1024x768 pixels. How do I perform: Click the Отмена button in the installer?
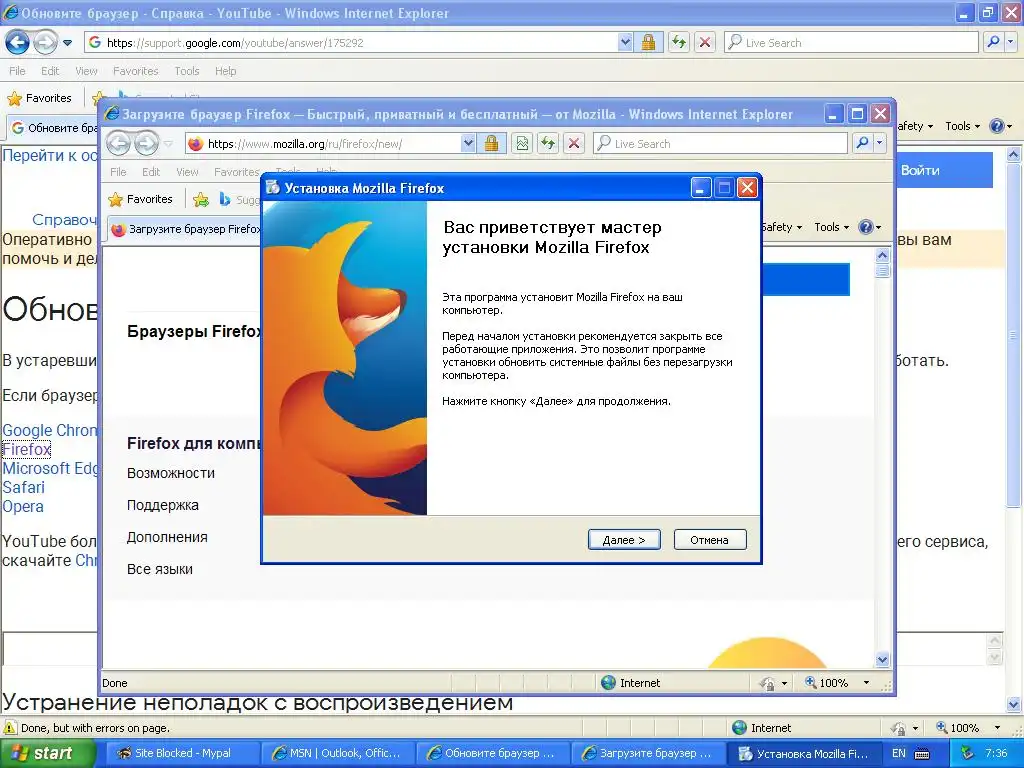point(710,539)
